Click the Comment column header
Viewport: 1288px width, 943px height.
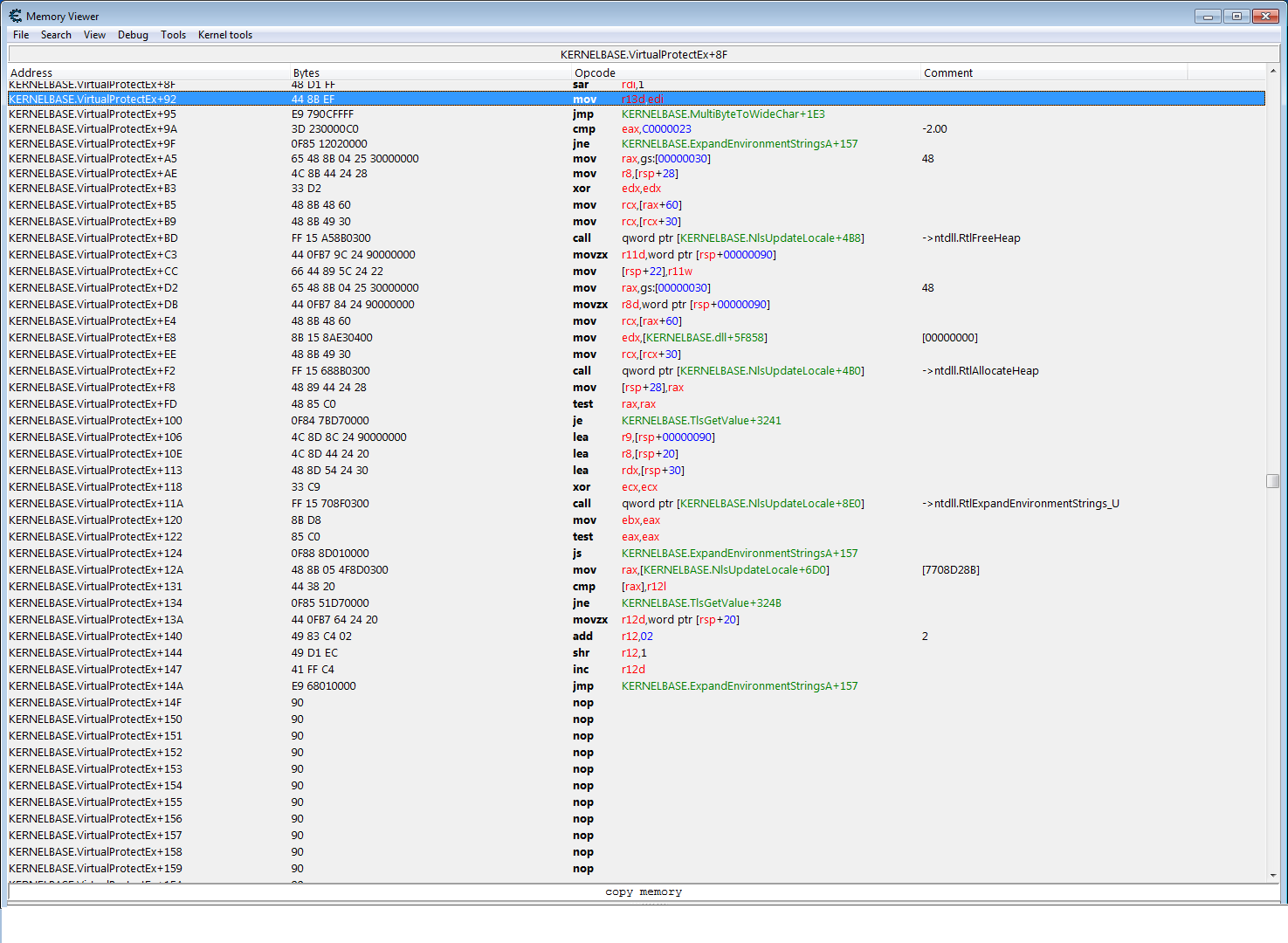[1053, 73]
